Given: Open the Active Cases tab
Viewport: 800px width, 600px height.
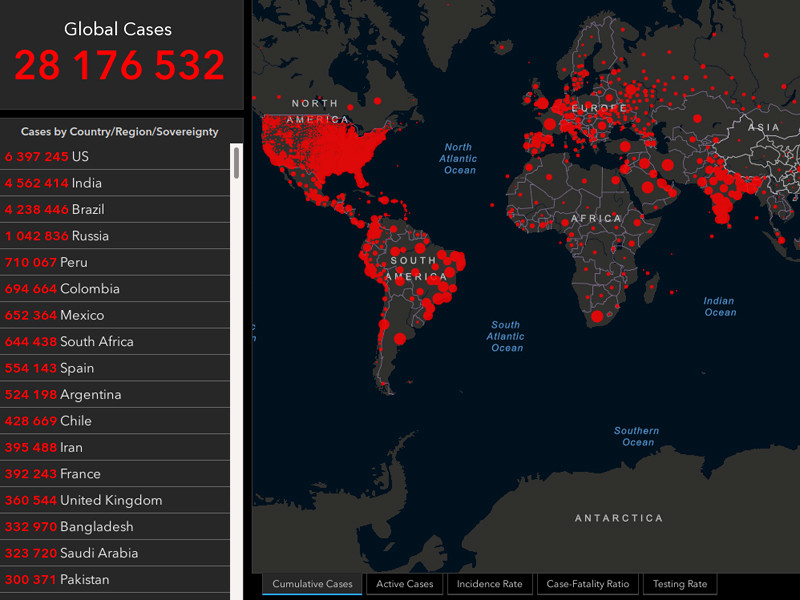Looking at the screenshot, I should 405,584.
